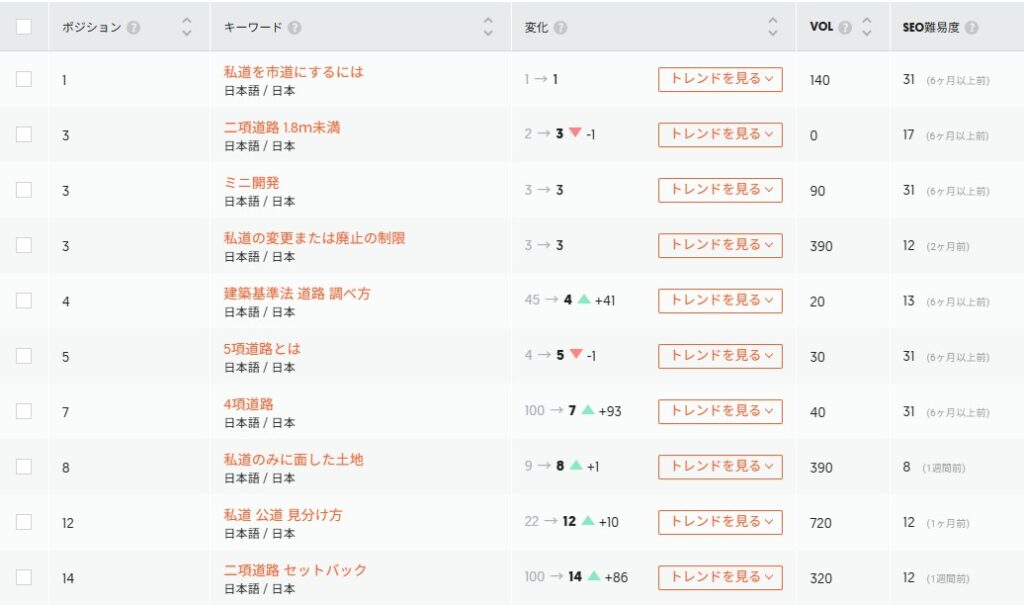
Task: Click help icon next to ポジション header
Action: (x=134, y=28)
